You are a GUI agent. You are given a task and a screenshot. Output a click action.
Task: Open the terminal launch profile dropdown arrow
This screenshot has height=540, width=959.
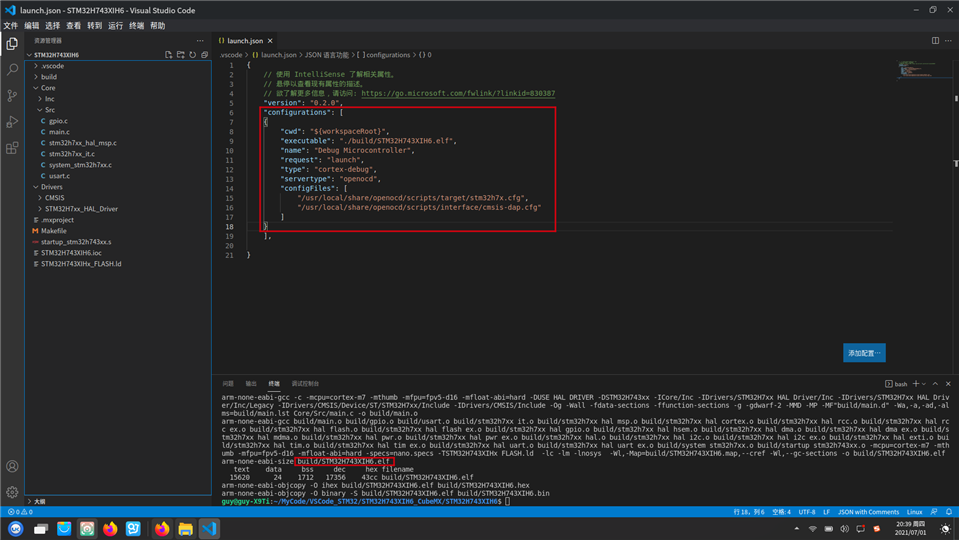[x=924, y=384]
